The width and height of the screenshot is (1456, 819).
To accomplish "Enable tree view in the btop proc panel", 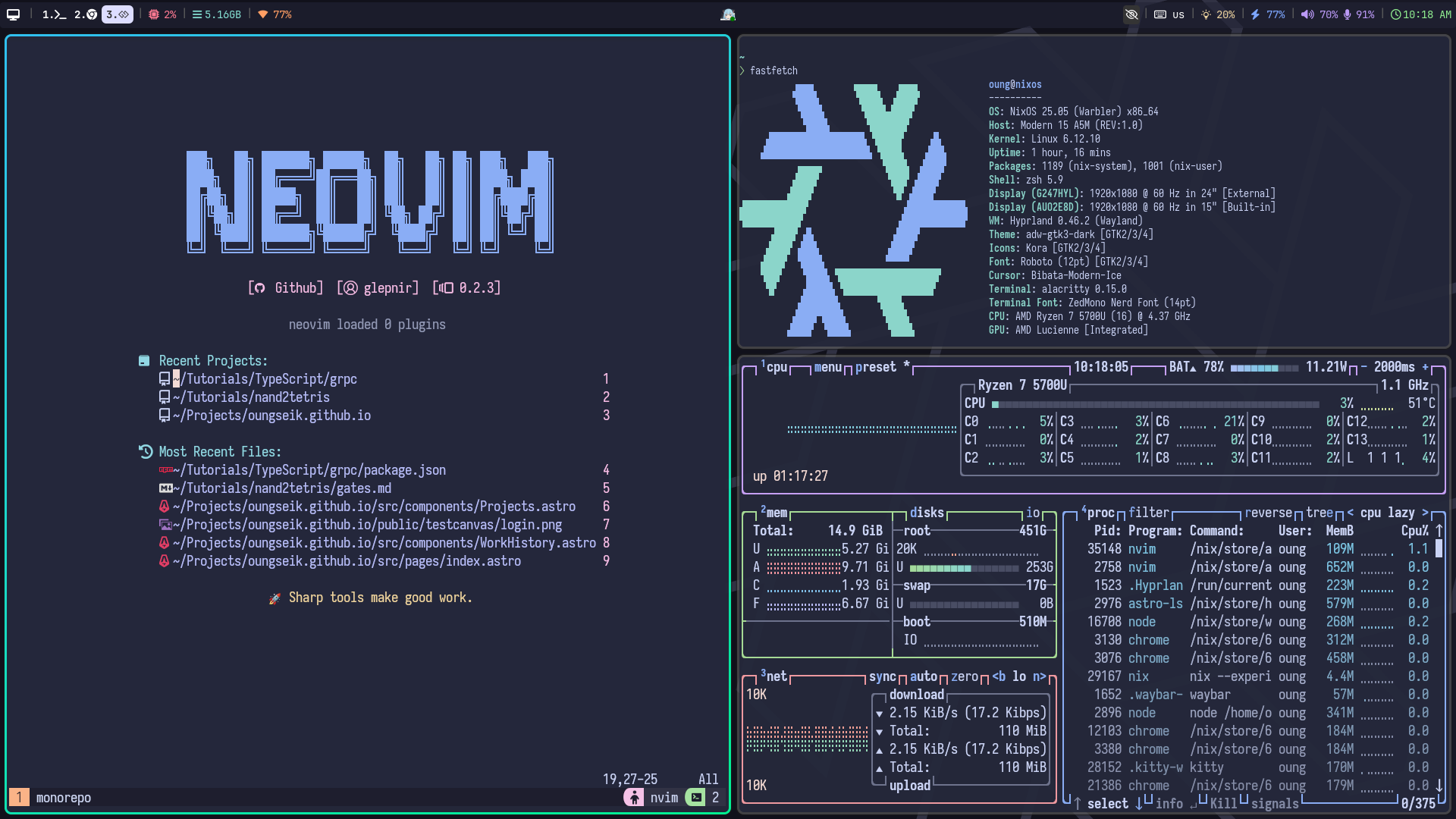I will 1320,513.
